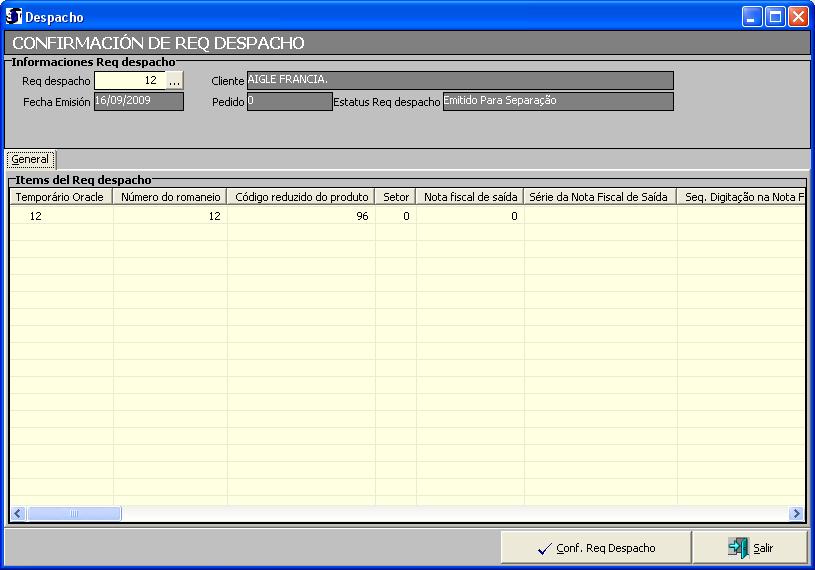The width and height of the screenshot is (815, 570).
Task: Click the horizontal scrollbar right arrow
Action: [x=796, y=514]
